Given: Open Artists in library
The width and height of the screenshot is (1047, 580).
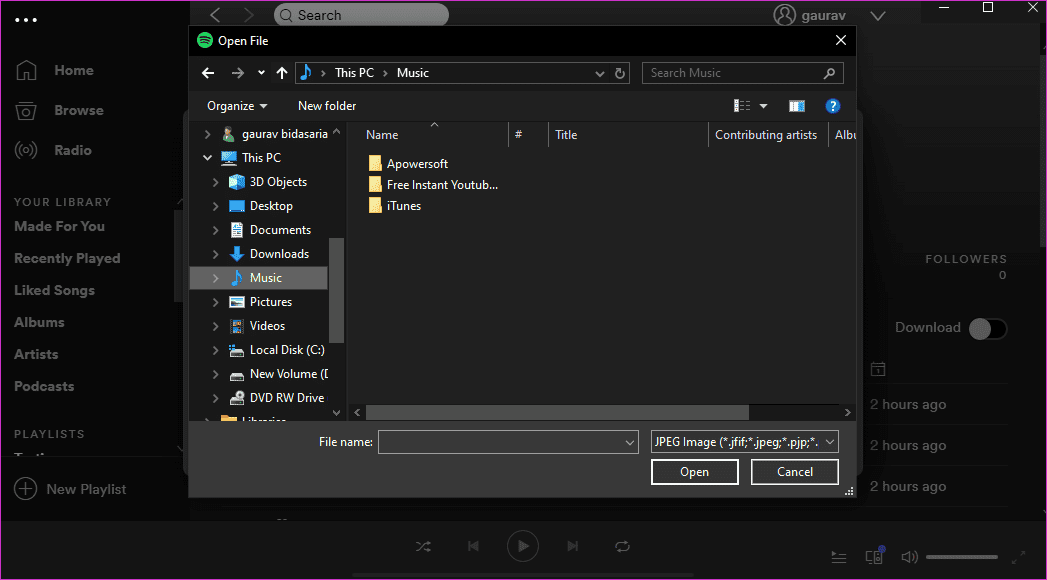Looking at the screenshot, I should [36, 355].
